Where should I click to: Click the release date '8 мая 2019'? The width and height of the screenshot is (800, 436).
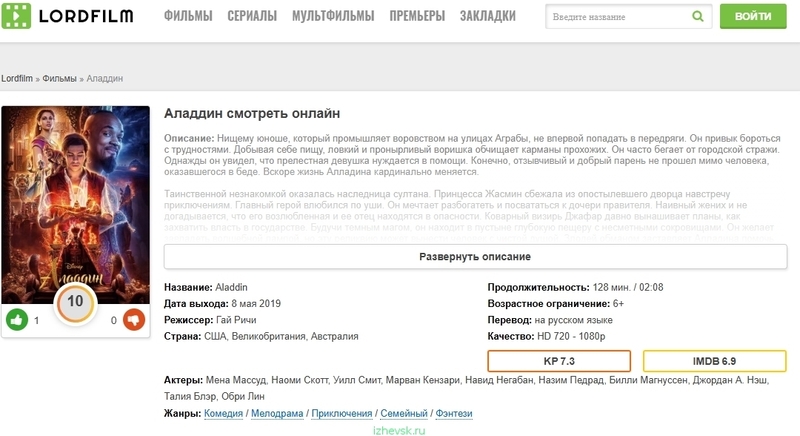pos(256,303)
